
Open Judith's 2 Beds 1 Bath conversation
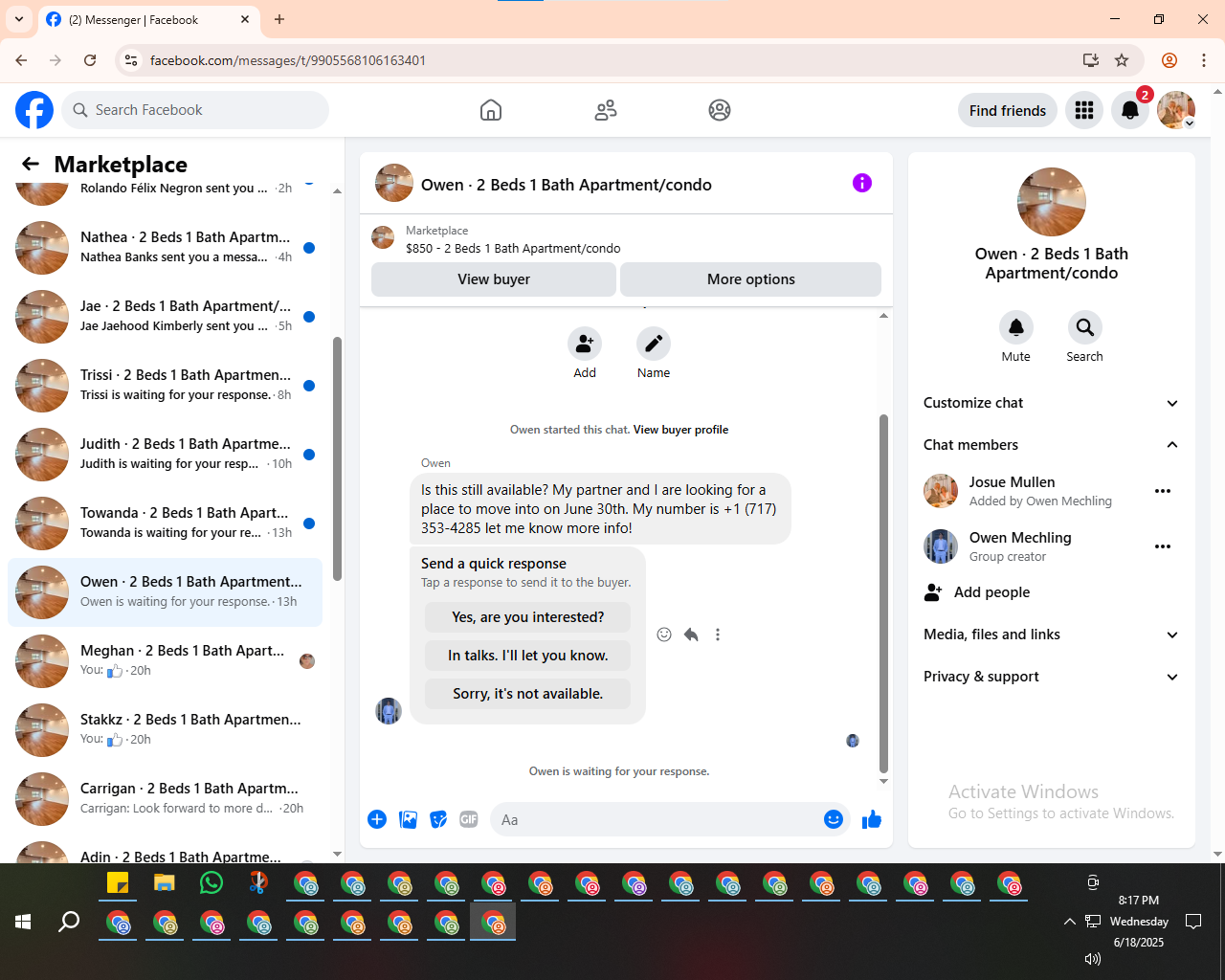point(165,455)
